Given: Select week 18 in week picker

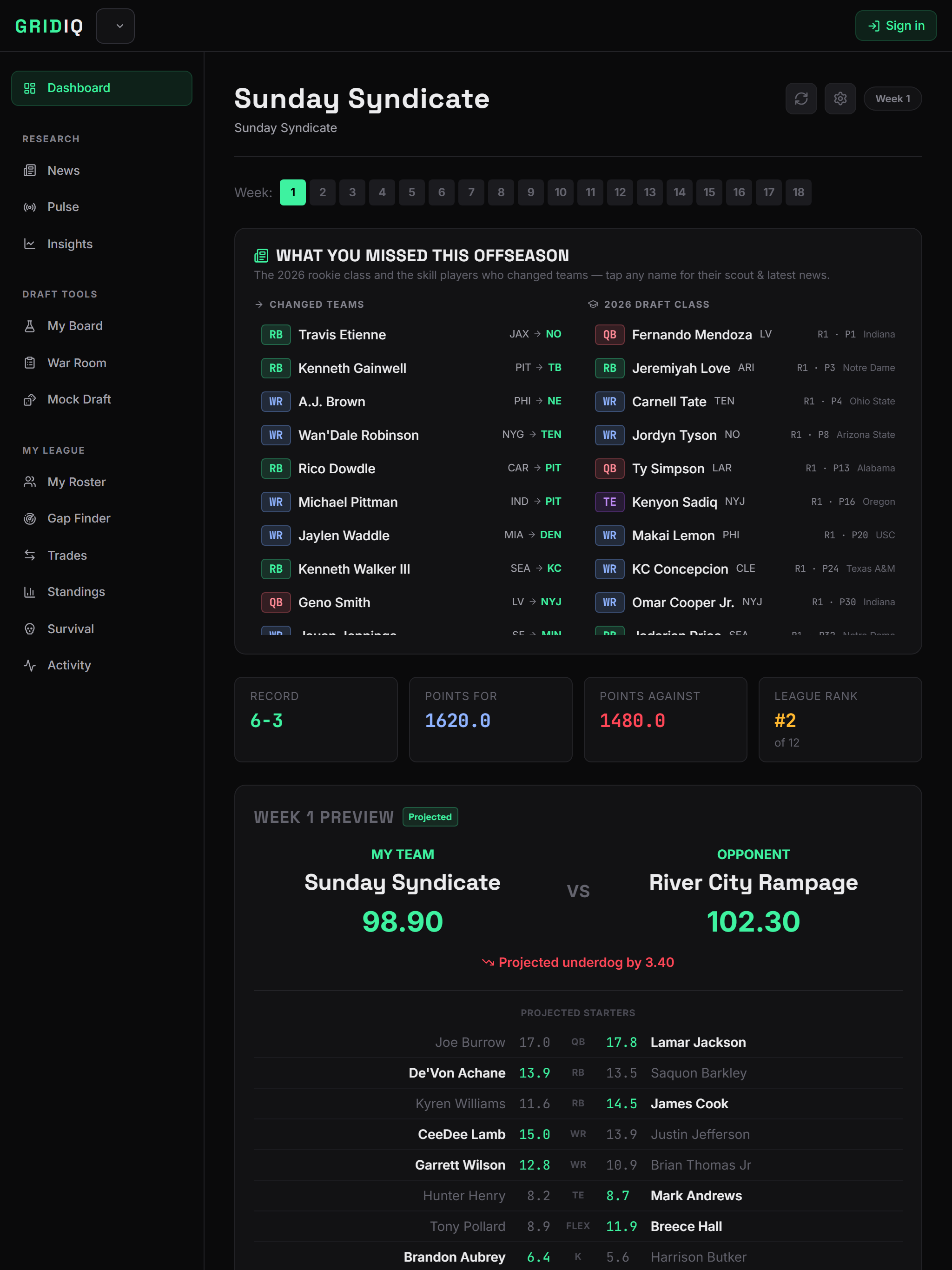Looking at the screenshot, I should click(799, 192).
